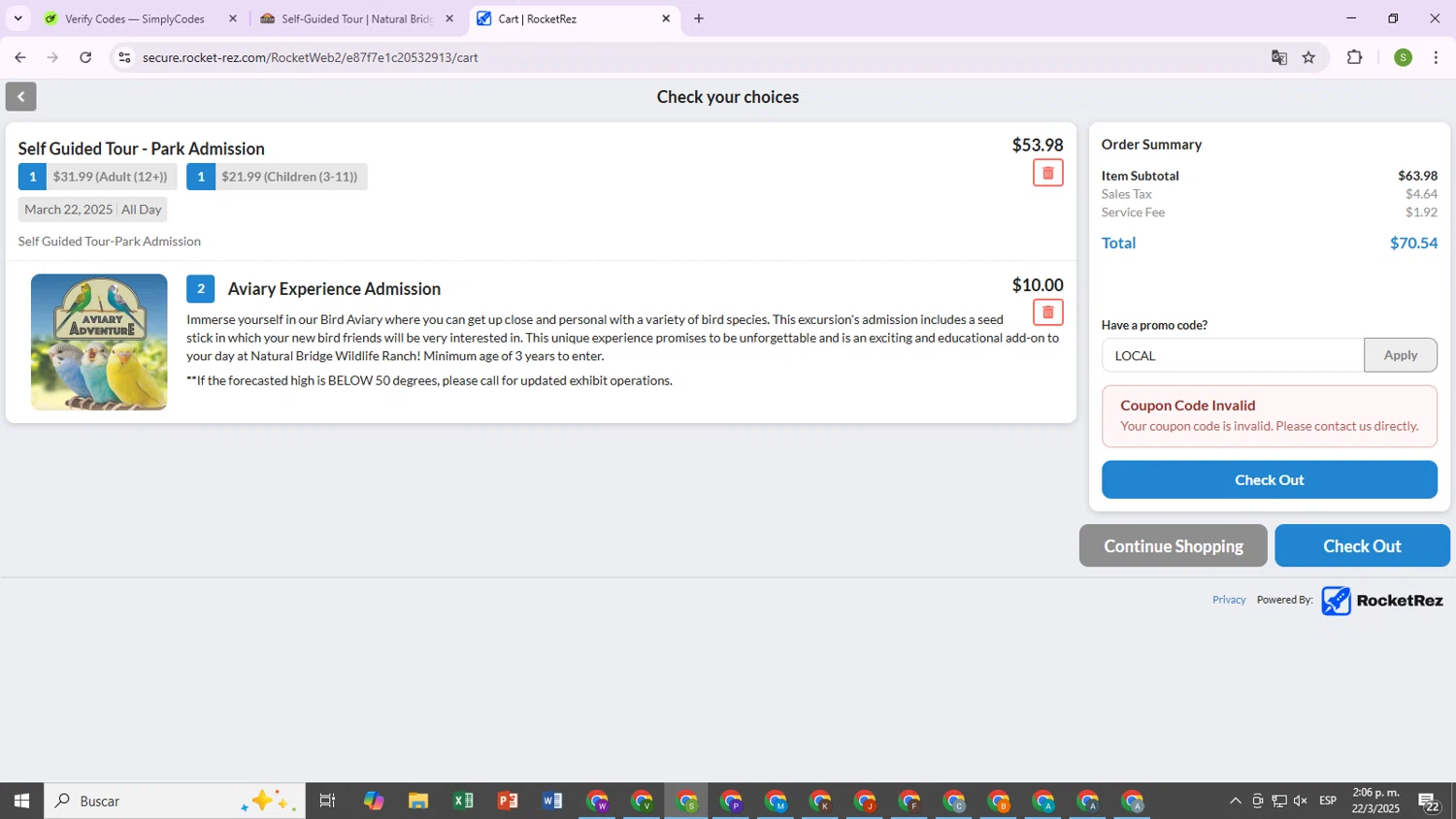
Task: Click the taskbar Buscar search box
Action: coord(175,801)
